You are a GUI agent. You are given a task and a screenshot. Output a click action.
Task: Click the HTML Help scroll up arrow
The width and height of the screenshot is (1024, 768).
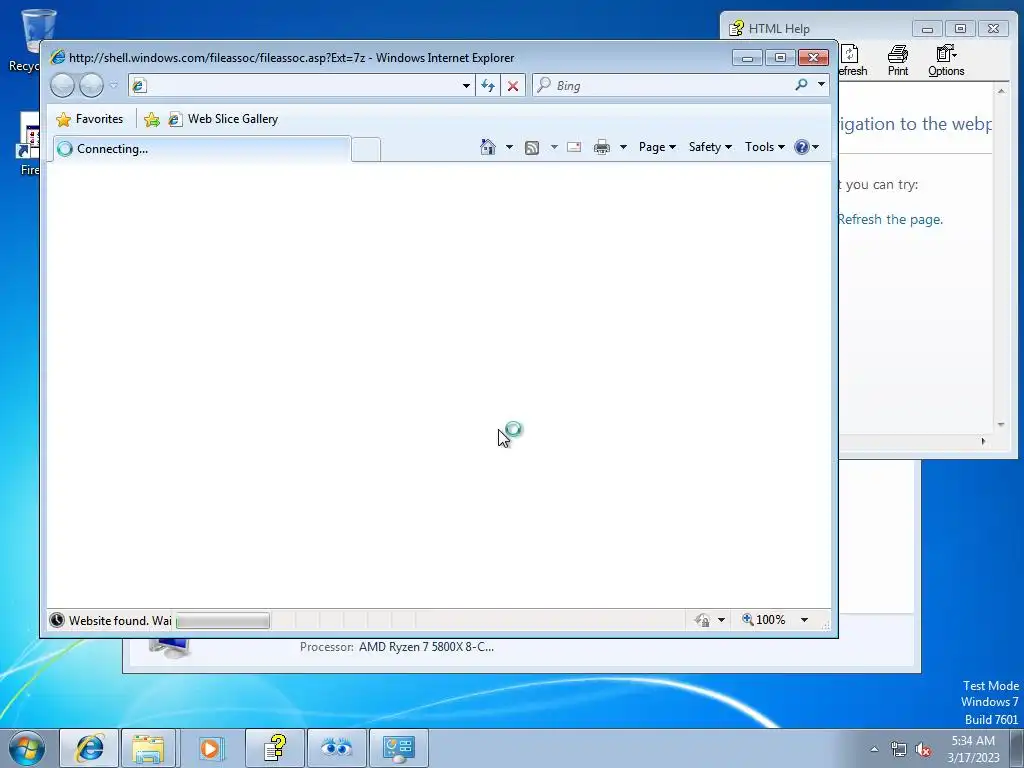click(x=1001, y=91)
